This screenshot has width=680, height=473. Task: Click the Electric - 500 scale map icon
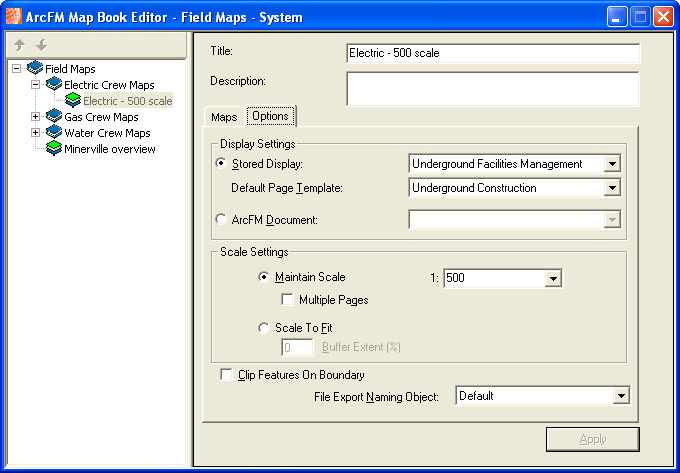pos(73,100)
